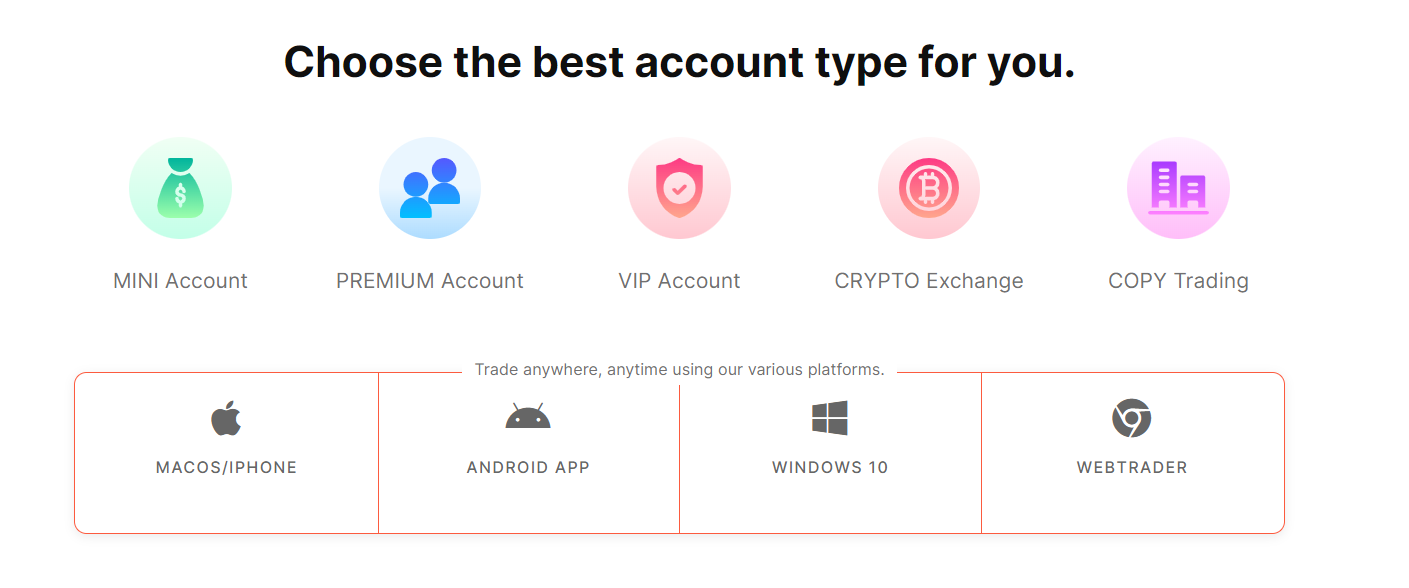This screenshot has height=588, width=1409.
Task: Select the ANDROID APP platform label
Action: (x=528, y=468)
